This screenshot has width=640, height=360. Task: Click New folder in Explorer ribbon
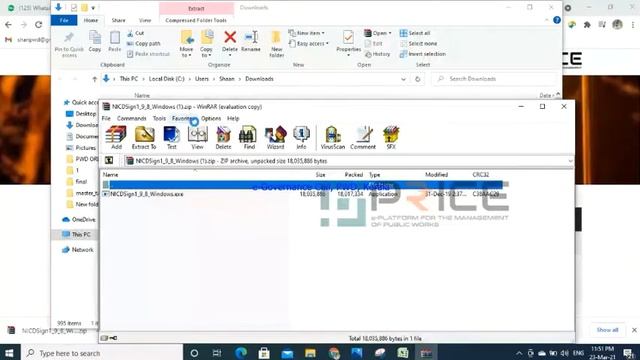tap(276, 44)
